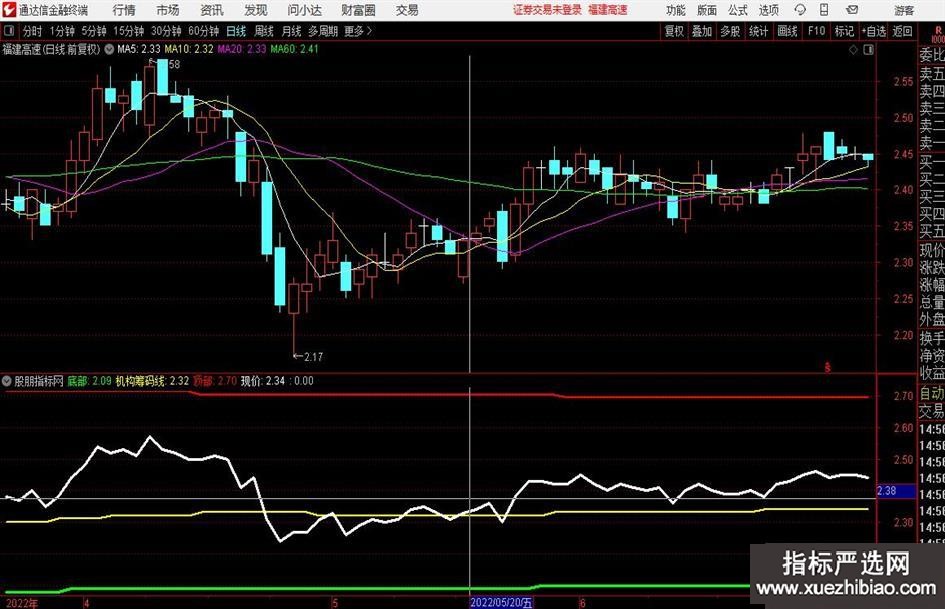Open the 行情 menu
The image size is (945, 609).
124,10
